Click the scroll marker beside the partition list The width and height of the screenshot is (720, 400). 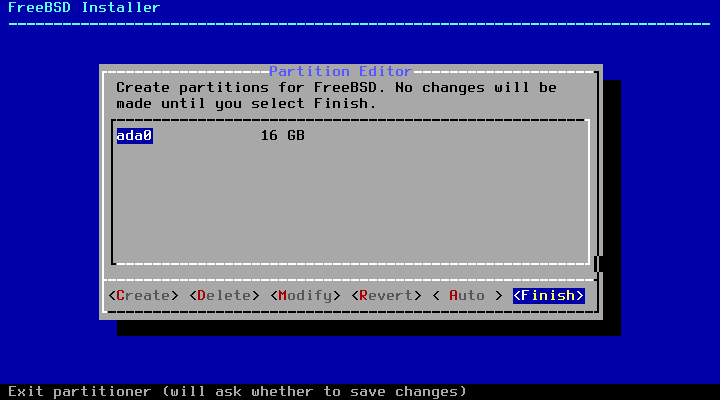(x=596, y=264)
